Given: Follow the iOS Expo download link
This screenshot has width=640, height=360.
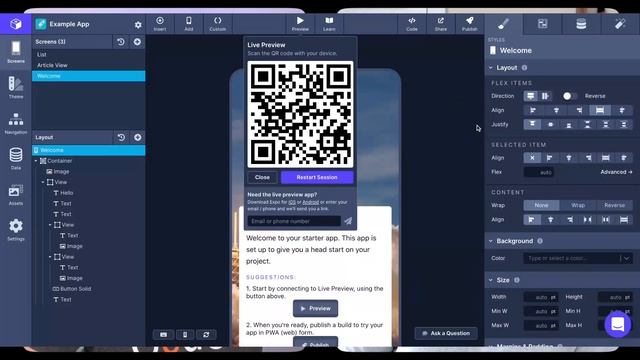Looking at the screenshot, I should coord(292,202).
